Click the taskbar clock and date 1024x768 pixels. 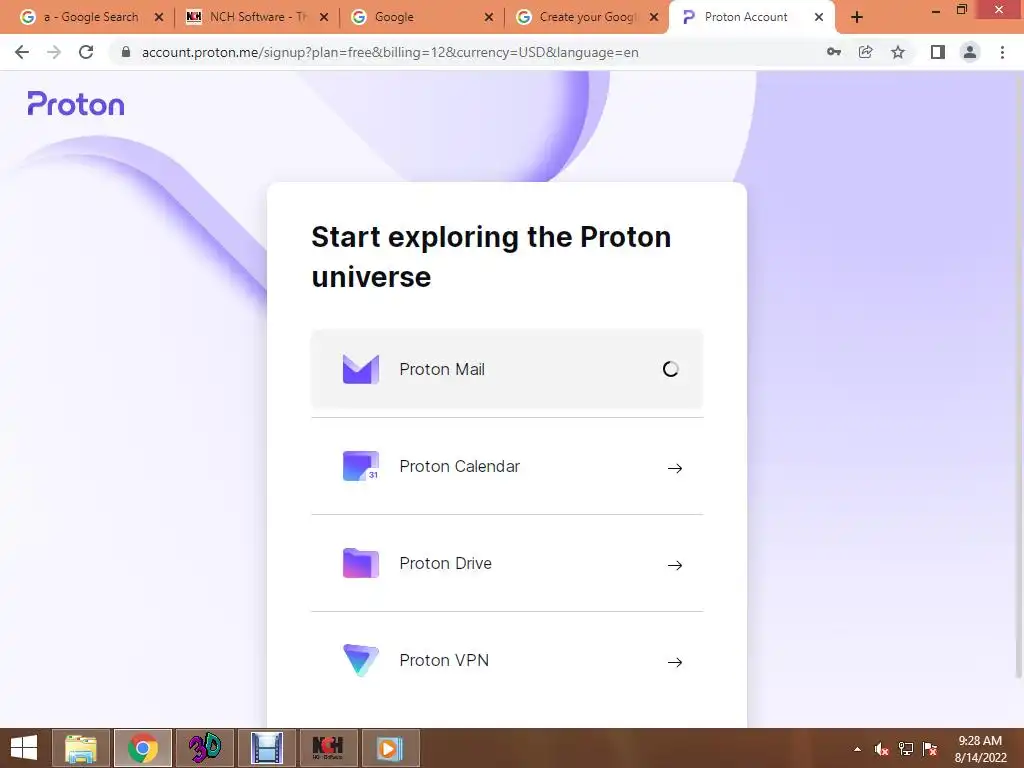point(980,749)
